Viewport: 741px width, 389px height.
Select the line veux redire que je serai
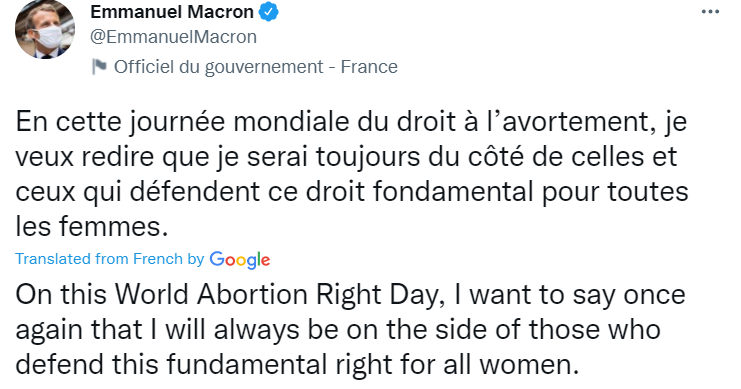(x=346, y=157)
